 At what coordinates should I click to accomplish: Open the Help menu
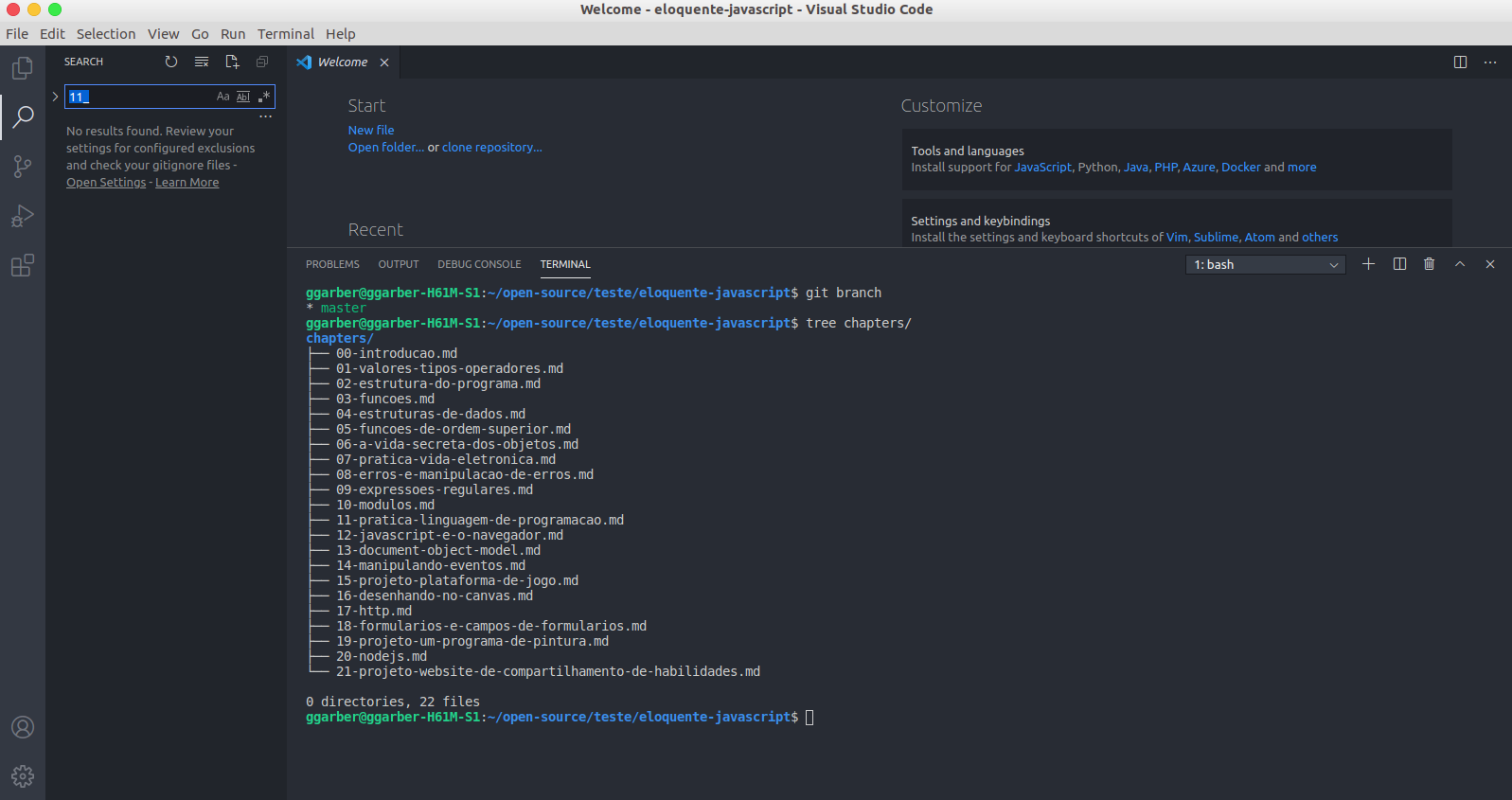[x=341, y=34]
